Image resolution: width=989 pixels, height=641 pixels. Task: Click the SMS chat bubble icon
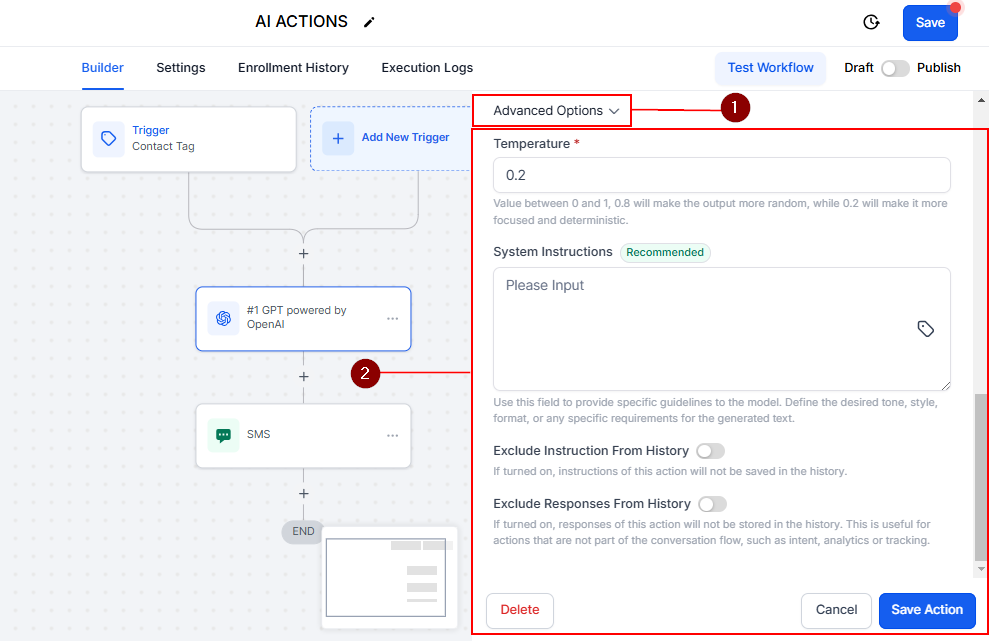(223, 435)
